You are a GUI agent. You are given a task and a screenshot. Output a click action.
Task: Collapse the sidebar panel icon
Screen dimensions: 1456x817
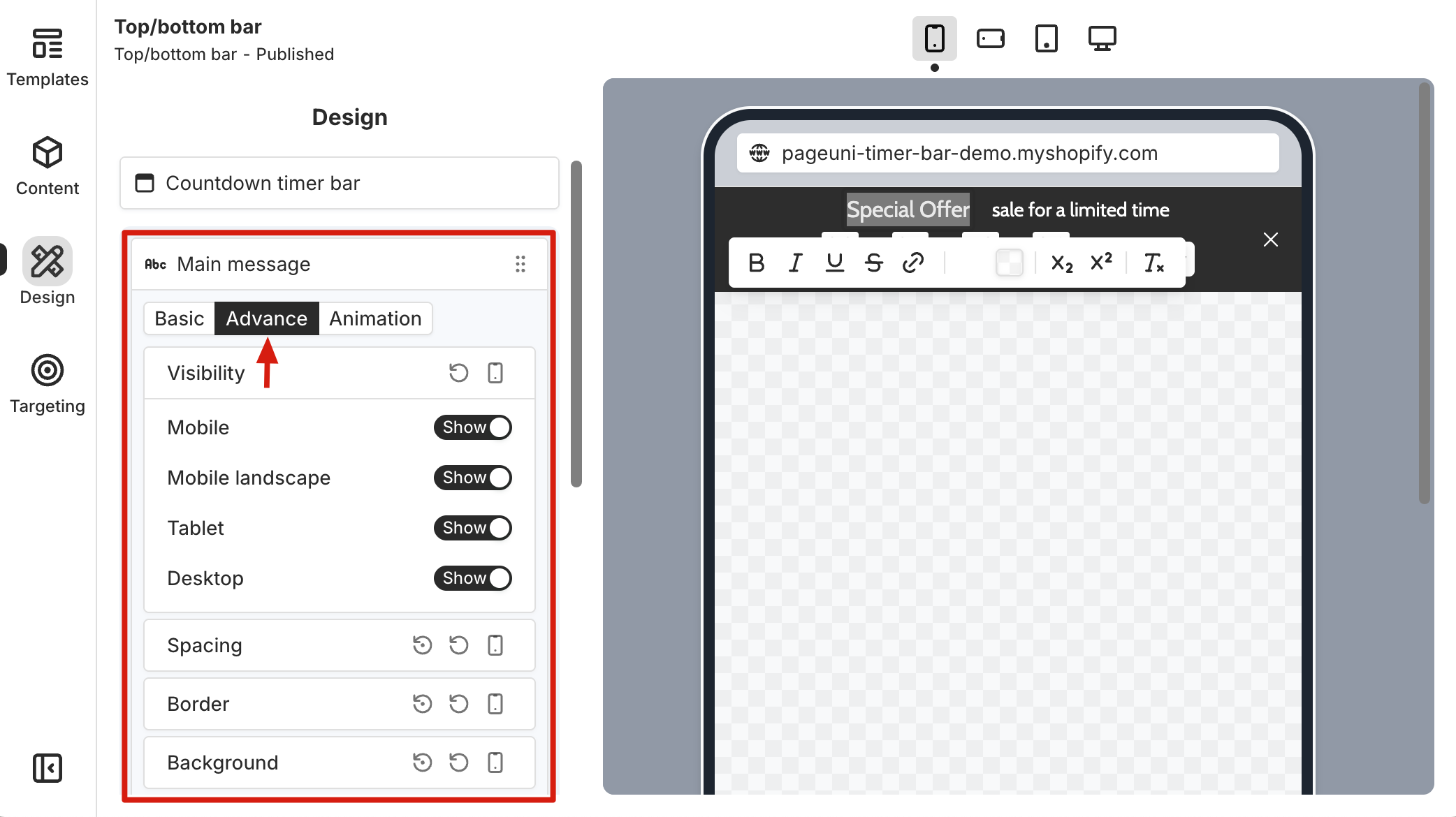tap(48, 768)
